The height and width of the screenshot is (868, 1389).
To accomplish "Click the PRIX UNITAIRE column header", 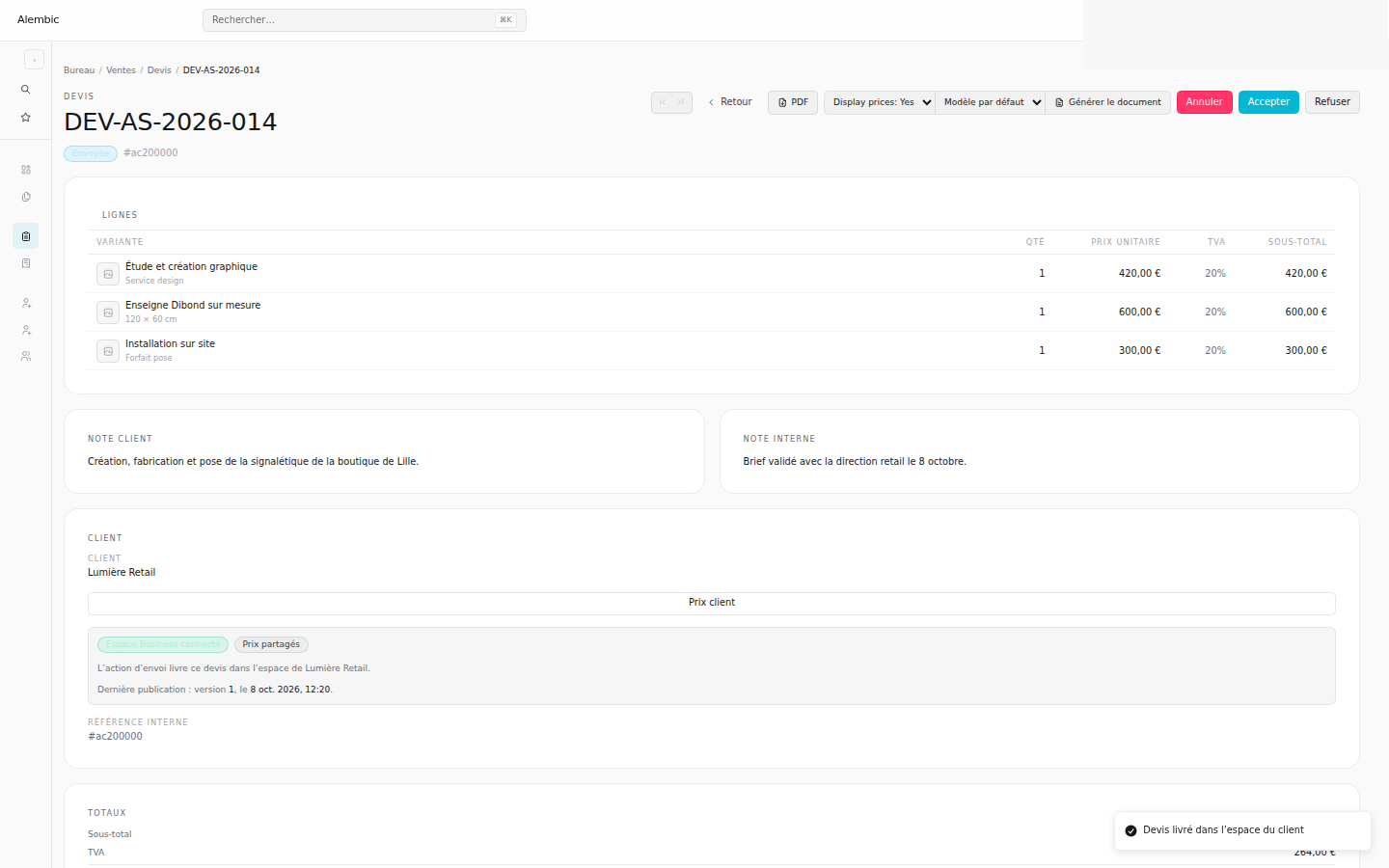I will tap(1126, 242).
